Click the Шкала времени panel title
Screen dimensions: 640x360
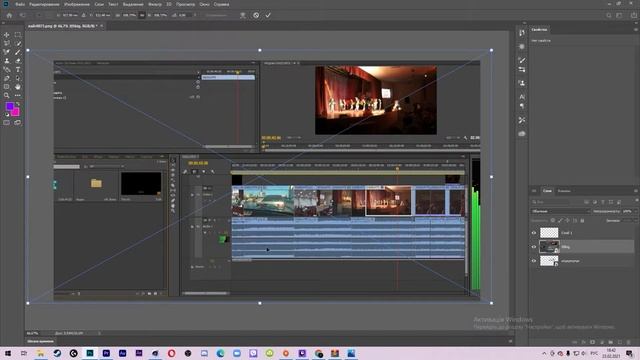(x=40, y=341)
